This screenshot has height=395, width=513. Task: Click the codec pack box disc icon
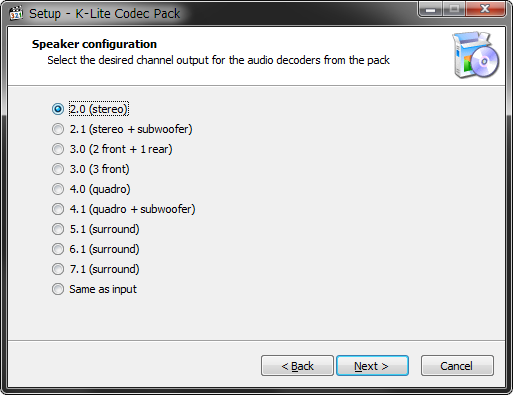476,55
